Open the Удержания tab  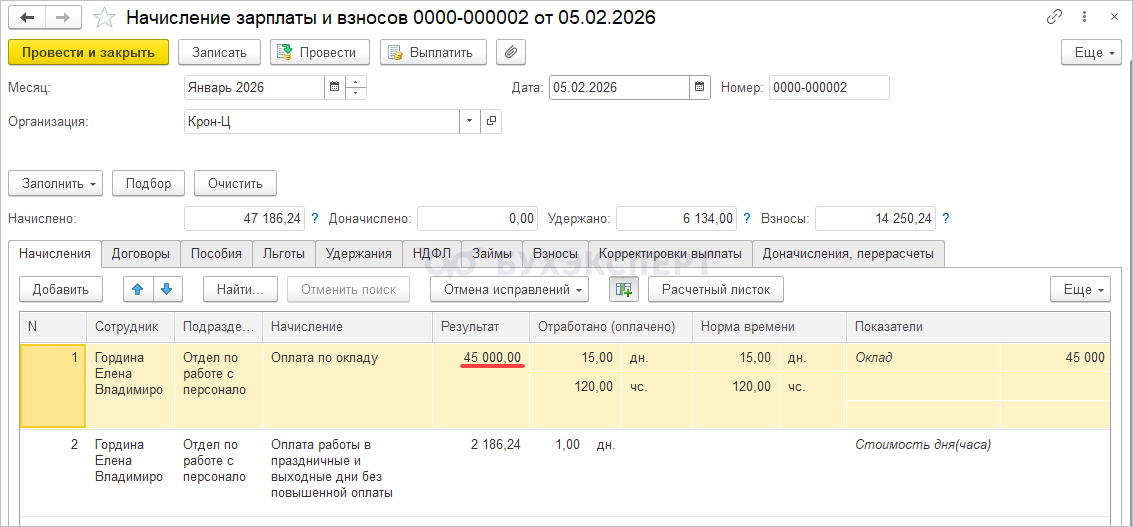click(359, 254)
